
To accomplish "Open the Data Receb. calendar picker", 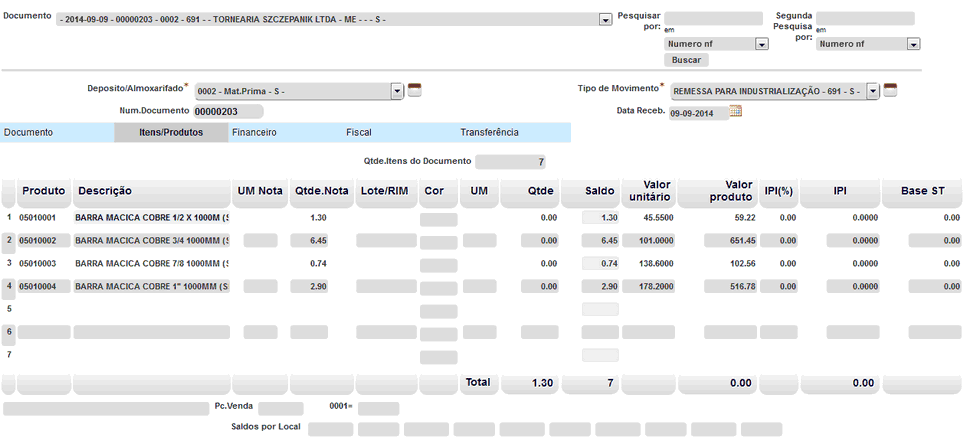I will (x=736, y=111).
